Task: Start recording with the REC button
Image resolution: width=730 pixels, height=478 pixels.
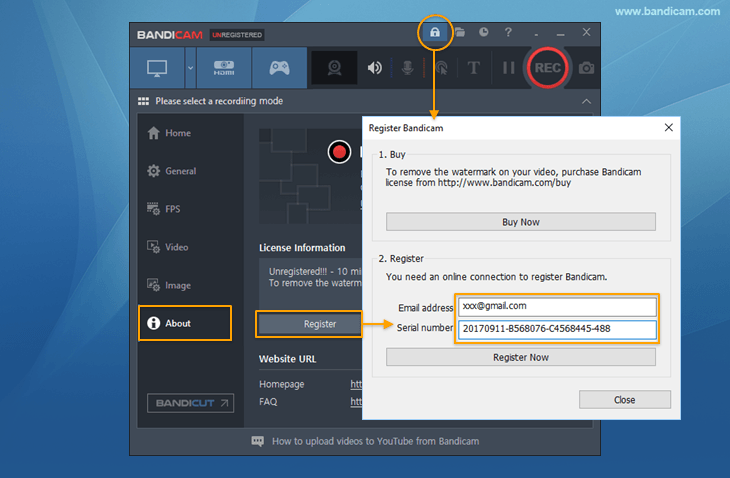Action: coord(548,68)
